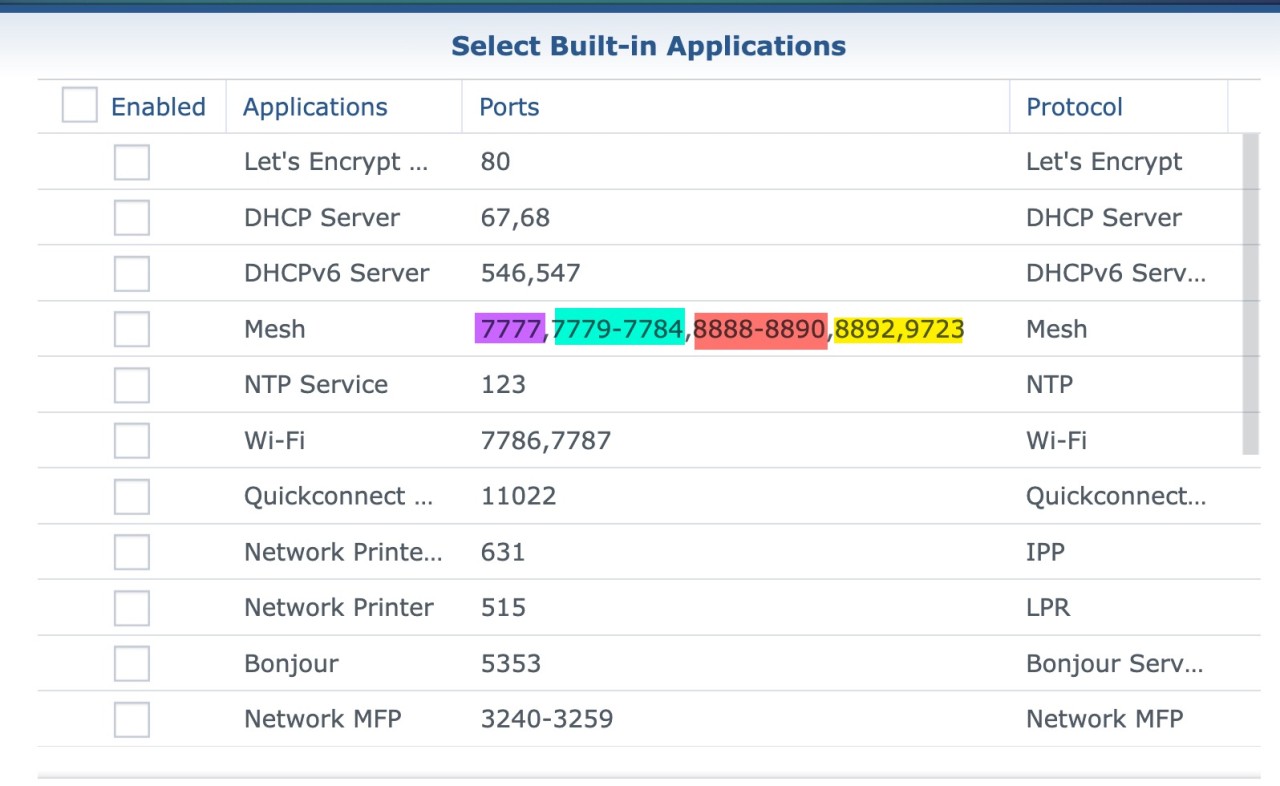Enable the DHCP Server checkbox

pyautogui.click(x=132, y=218)
